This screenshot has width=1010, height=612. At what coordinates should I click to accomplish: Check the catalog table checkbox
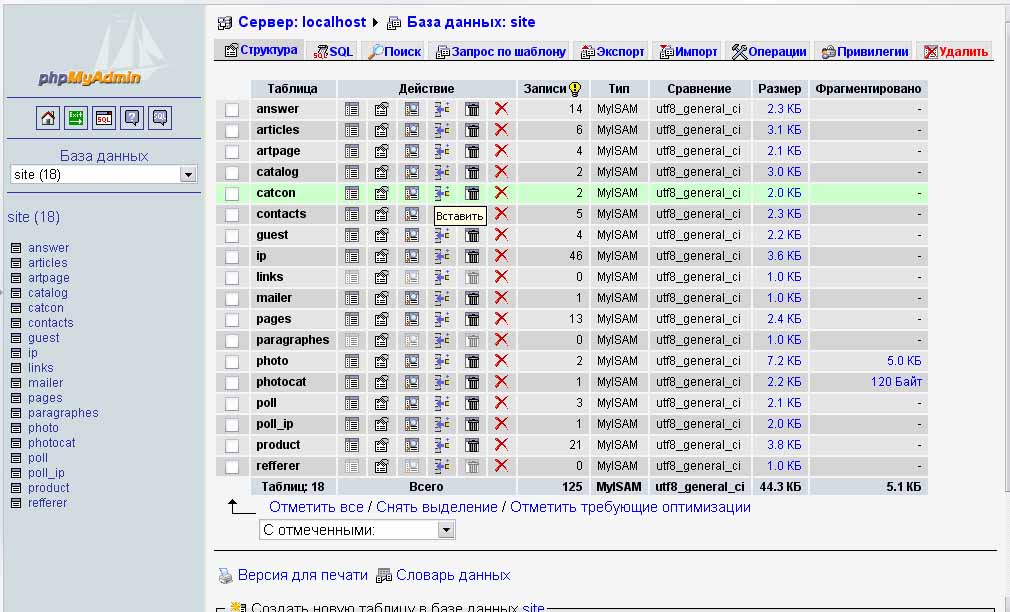[x=232, y=173]
